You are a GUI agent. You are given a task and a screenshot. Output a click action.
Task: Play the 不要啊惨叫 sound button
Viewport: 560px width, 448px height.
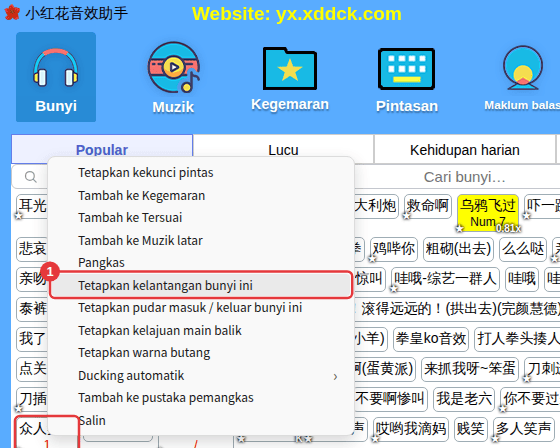(391, 399)
